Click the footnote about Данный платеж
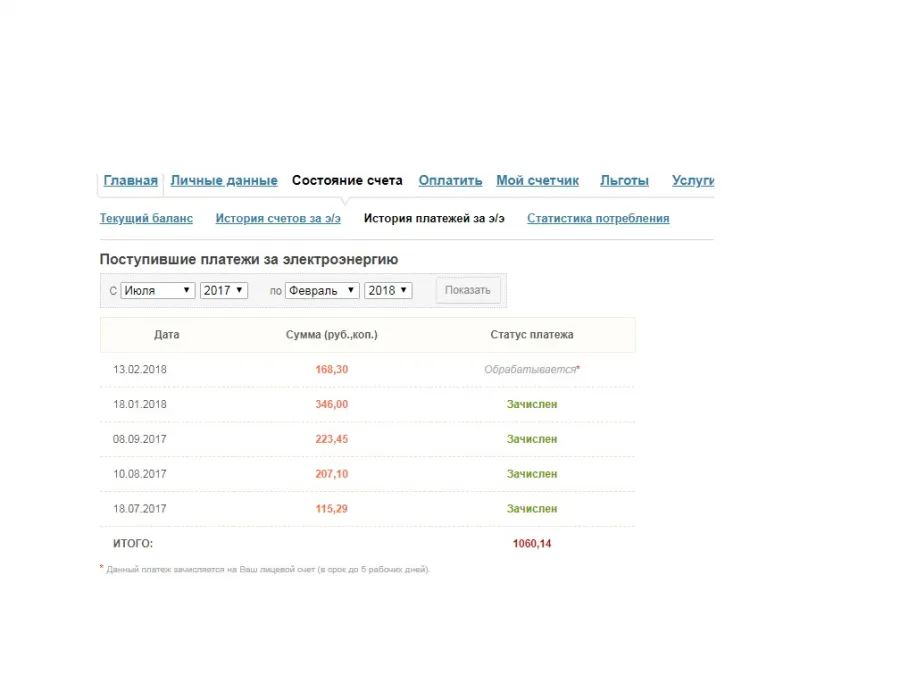Screen dimensions: 900x675 click(265, 569)
